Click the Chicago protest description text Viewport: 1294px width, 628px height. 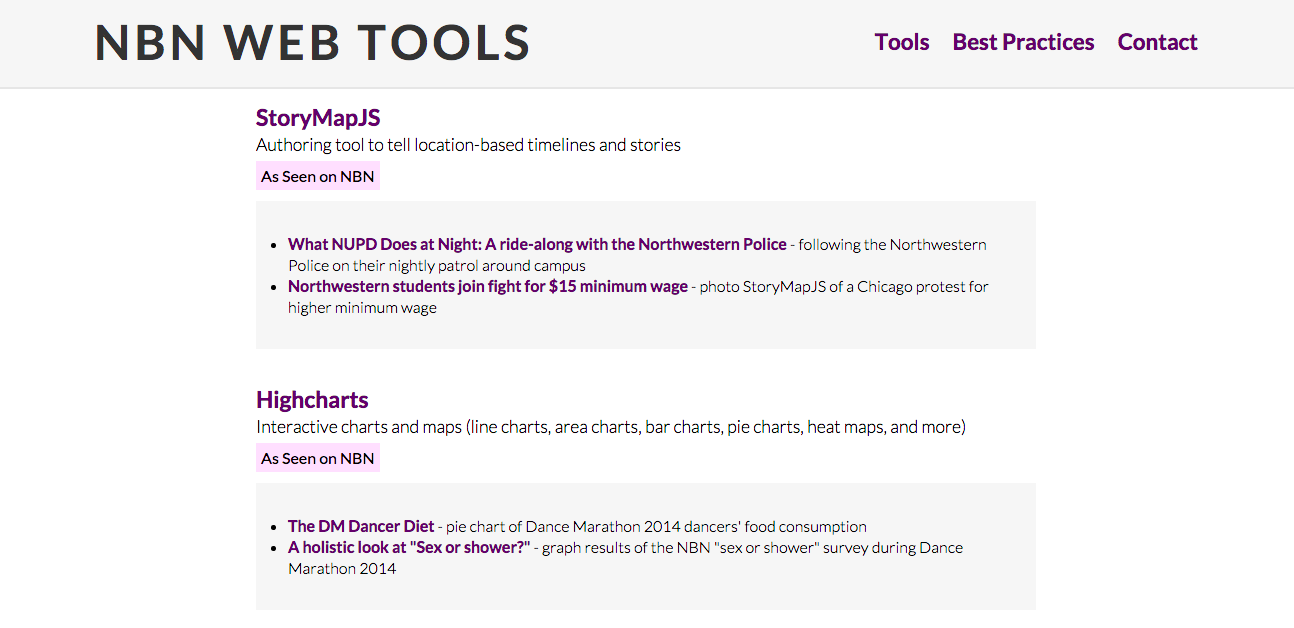point(638,297)
